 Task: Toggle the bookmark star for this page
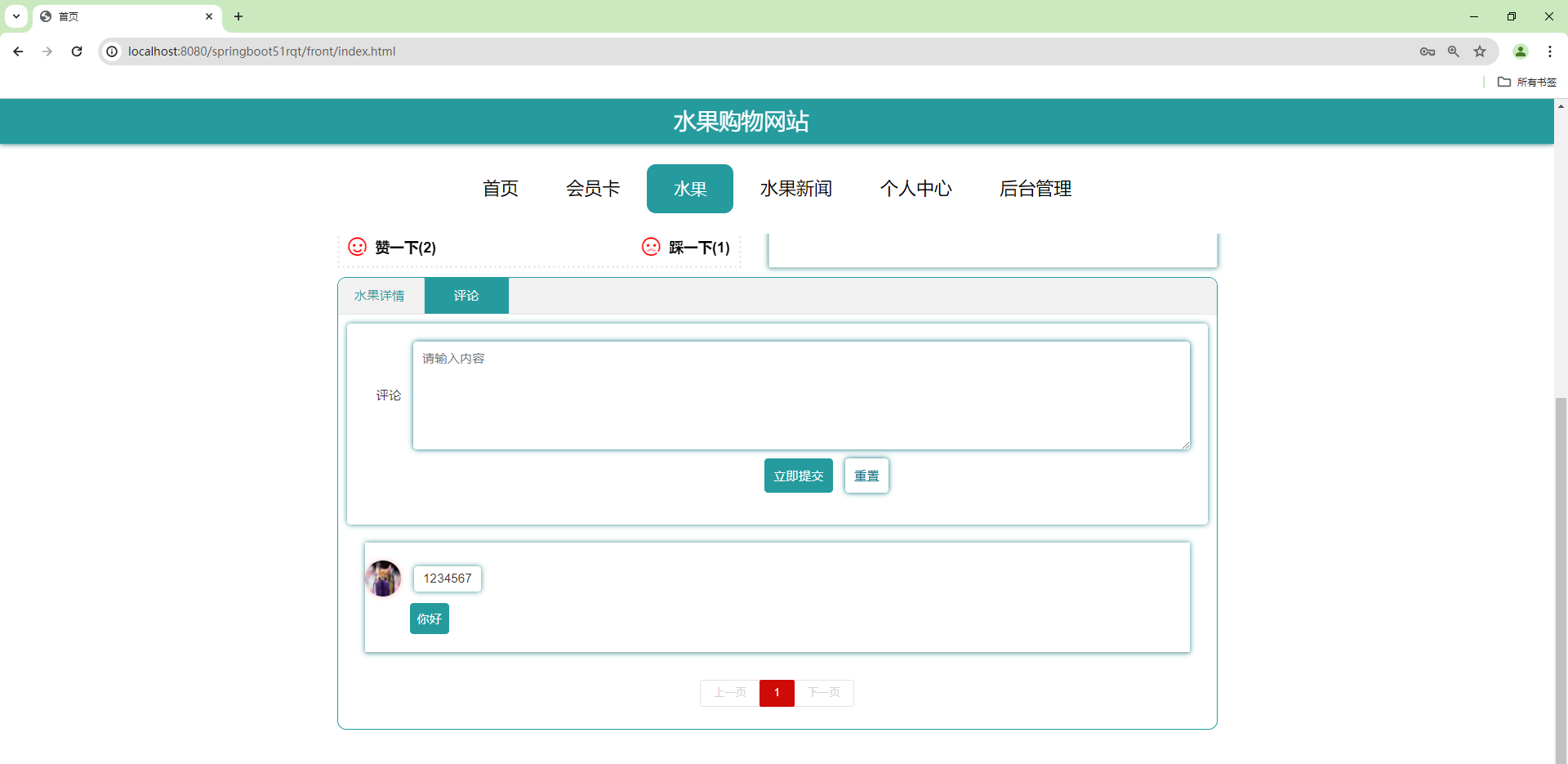[1480, 51]
